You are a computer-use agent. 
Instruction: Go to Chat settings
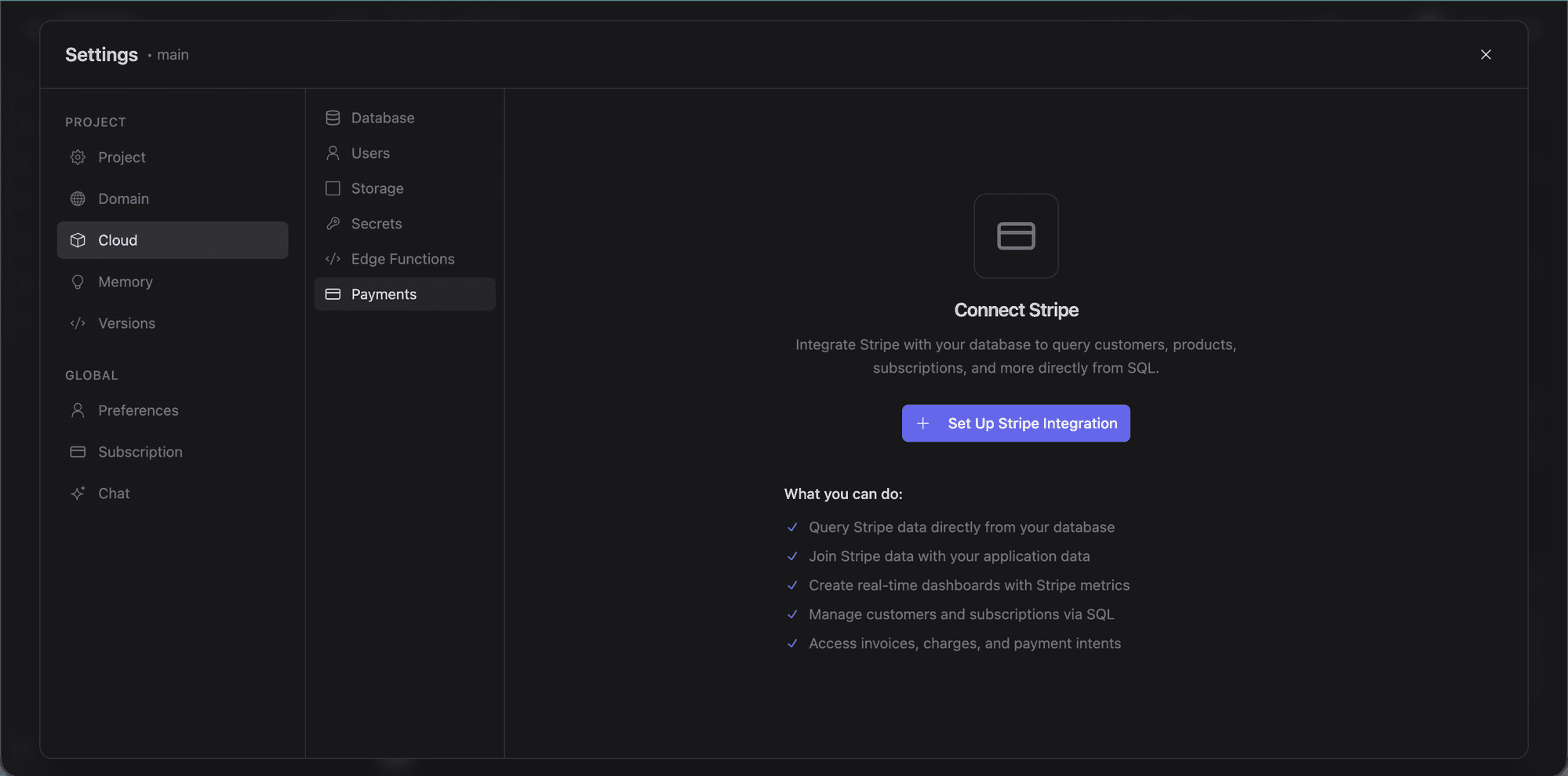pyautogui.click(x=173, y=494)
